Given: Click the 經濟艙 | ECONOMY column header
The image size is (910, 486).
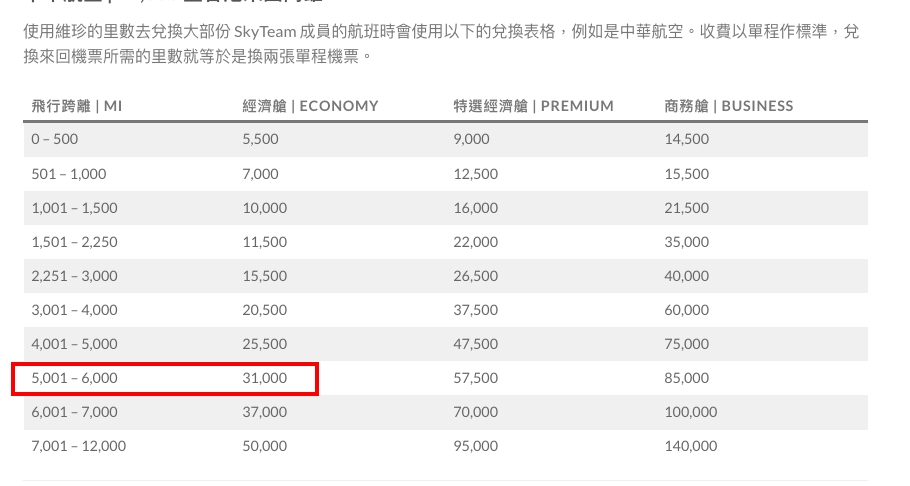Looking at the screenshot, I should [x=310, y=106].
